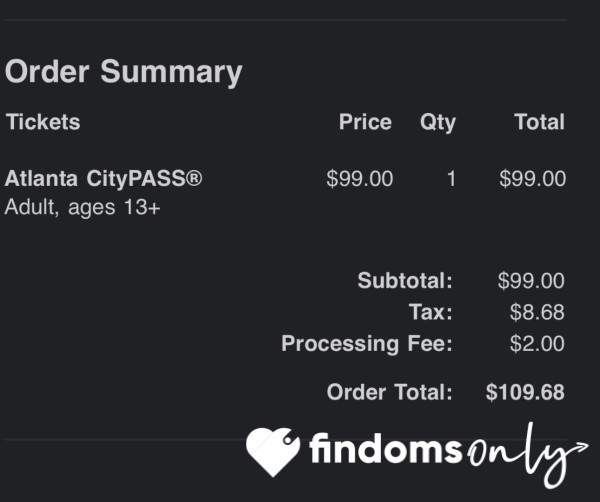Click the $99.00 ticket price value

click(360, 179)
